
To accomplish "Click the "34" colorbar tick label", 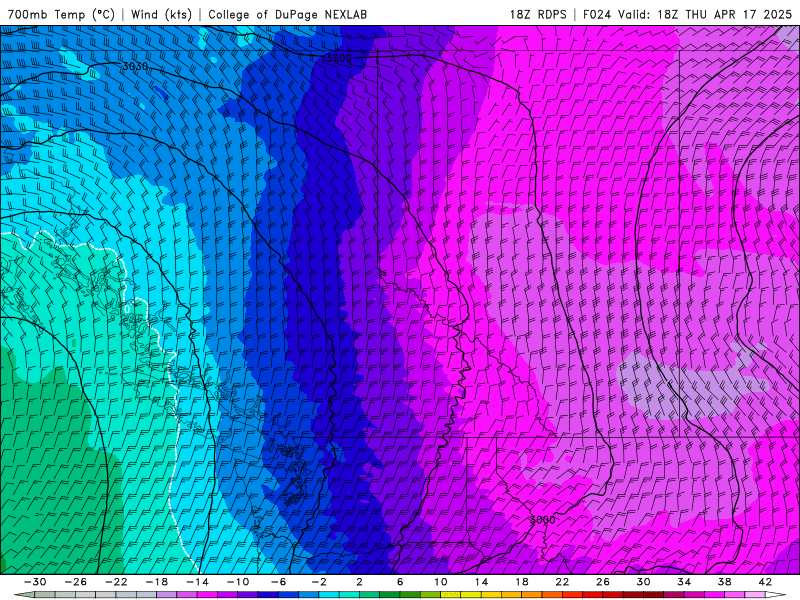I will pos(684,582).
